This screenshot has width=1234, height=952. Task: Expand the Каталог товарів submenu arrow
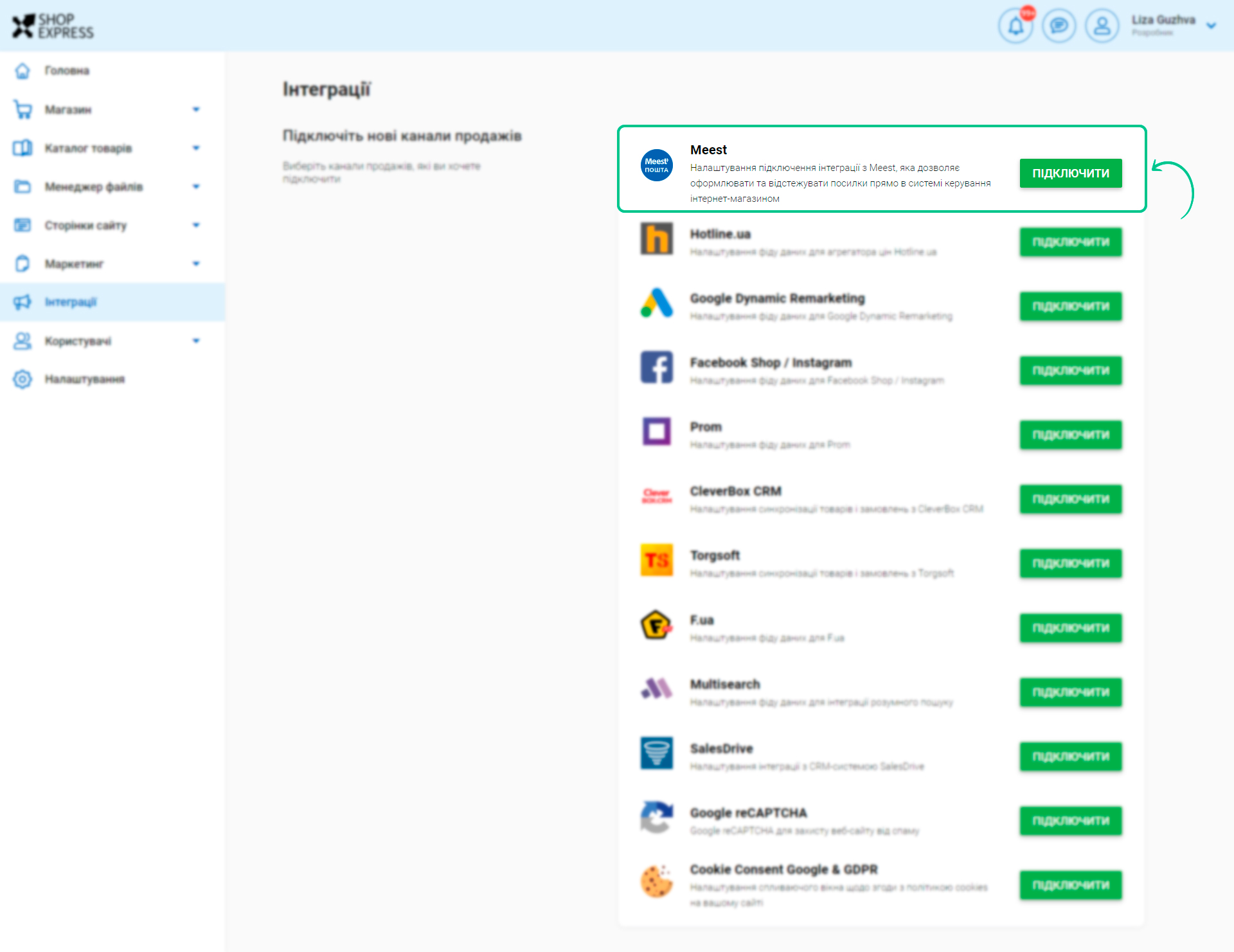point(196,148)
